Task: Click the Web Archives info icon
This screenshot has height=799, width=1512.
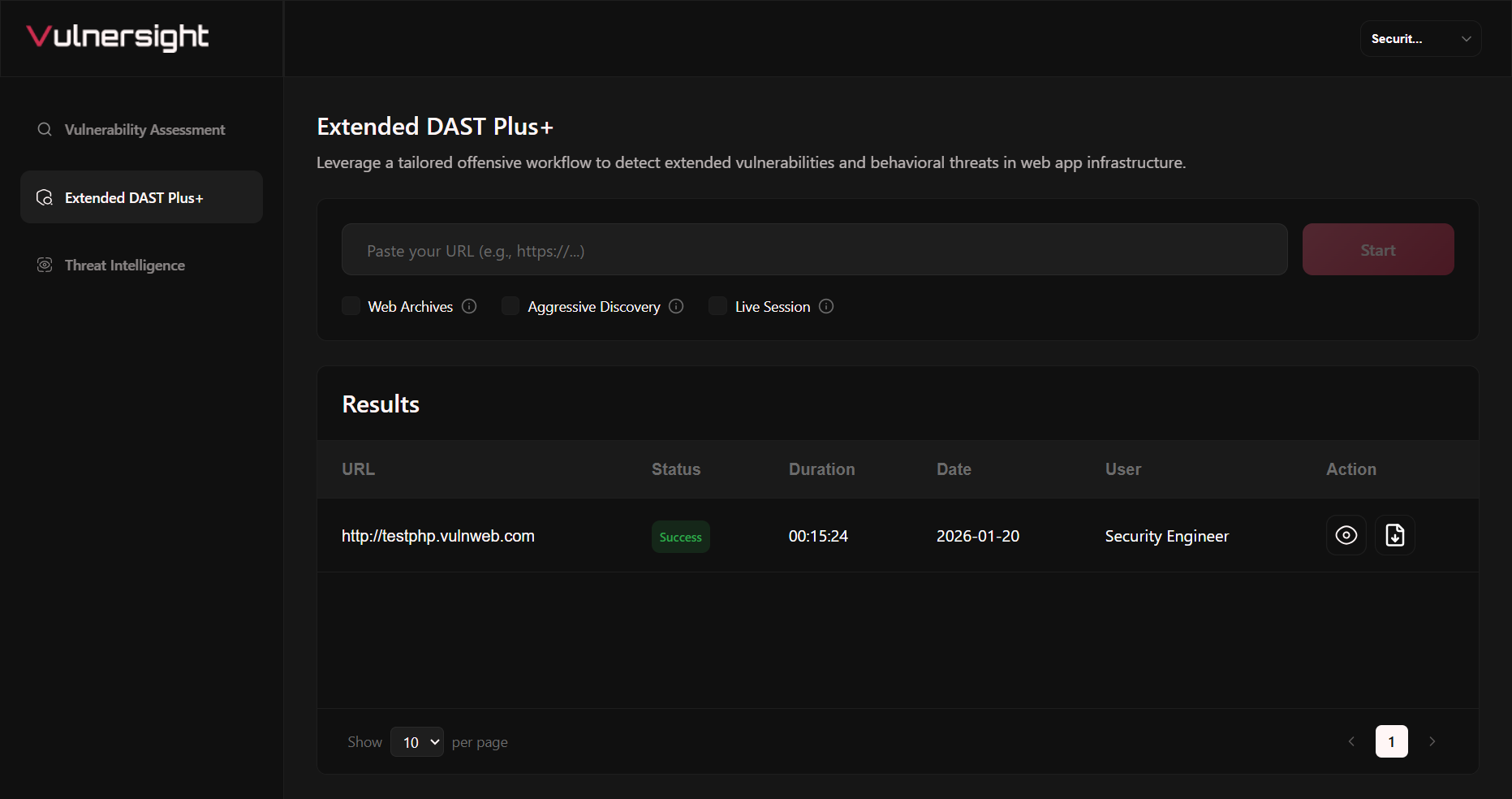Action: [469, 306]
